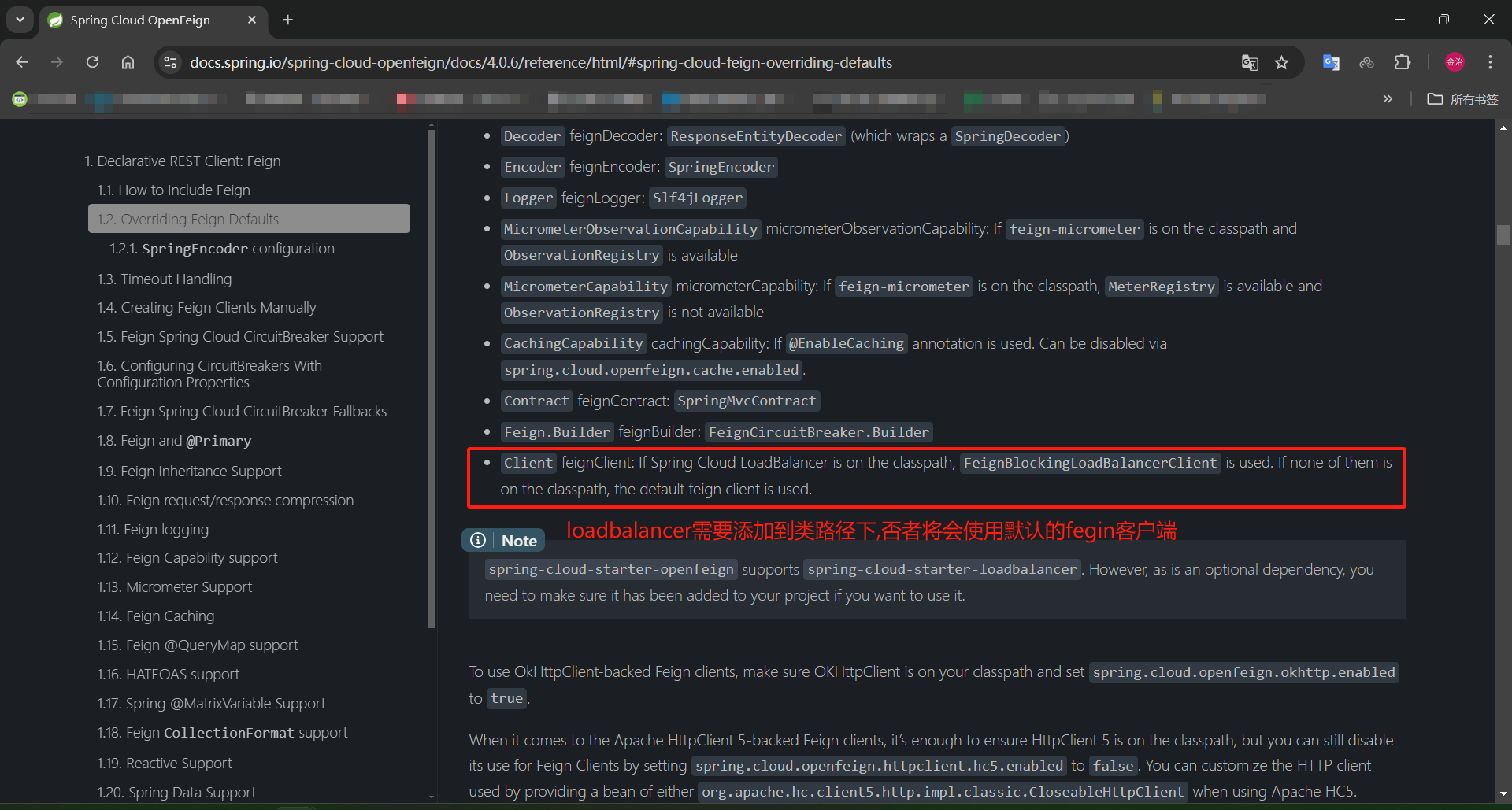
Task: Click the sidebar table-of-contents scrollbar
Action: coord(432,378)
